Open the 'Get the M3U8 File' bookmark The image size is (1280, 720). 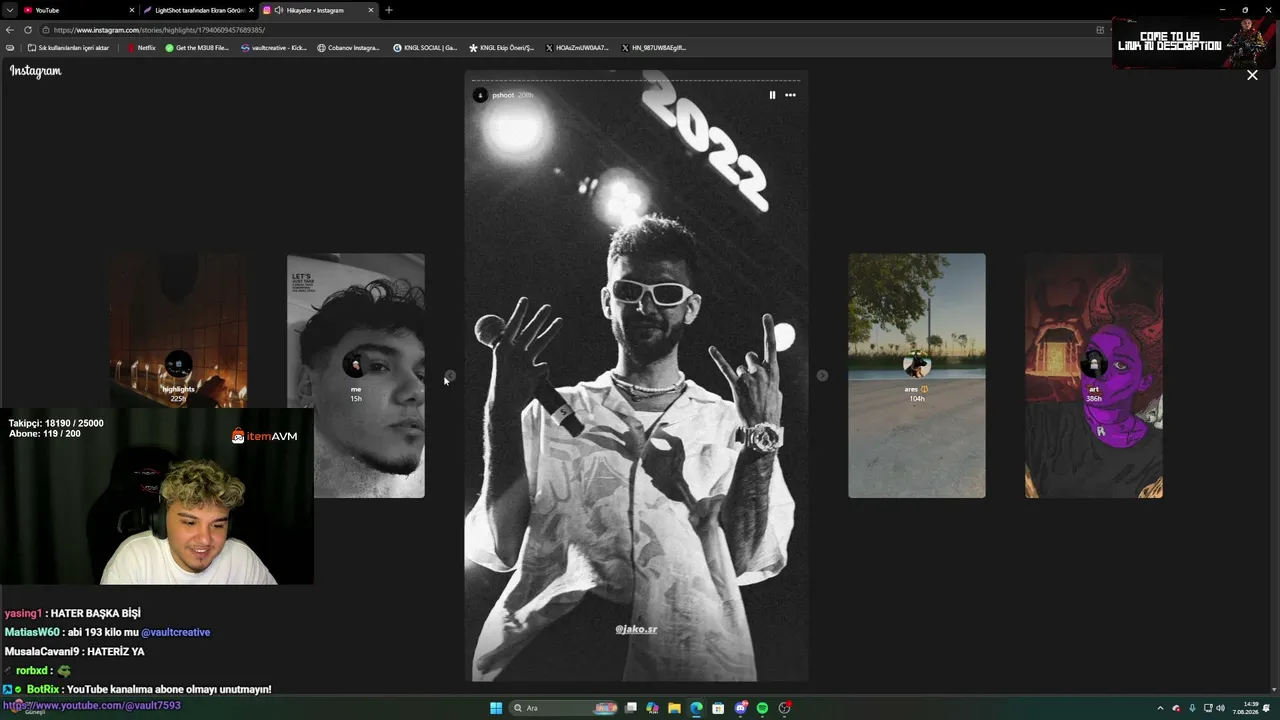(x=197, y=48)
